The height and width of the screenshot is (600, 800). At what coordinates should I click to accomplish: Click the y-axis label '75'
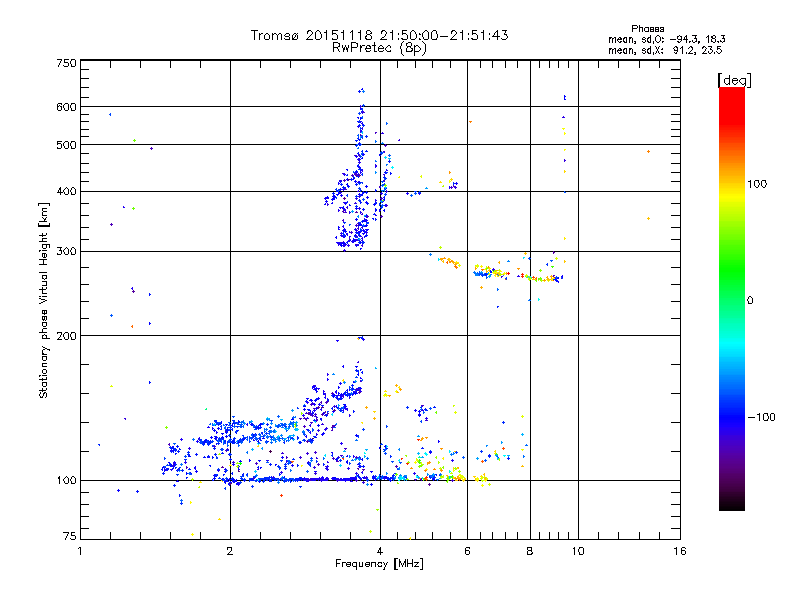[x=70, y=536]
